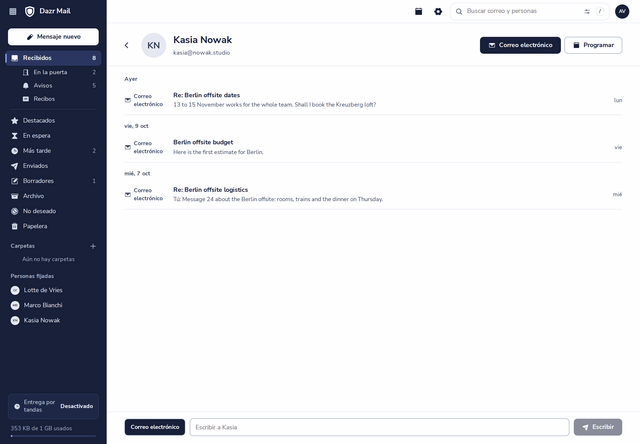The image size is (640, 444).
Task: Click the slash shortcut hint in search
Action: point(600,11)
